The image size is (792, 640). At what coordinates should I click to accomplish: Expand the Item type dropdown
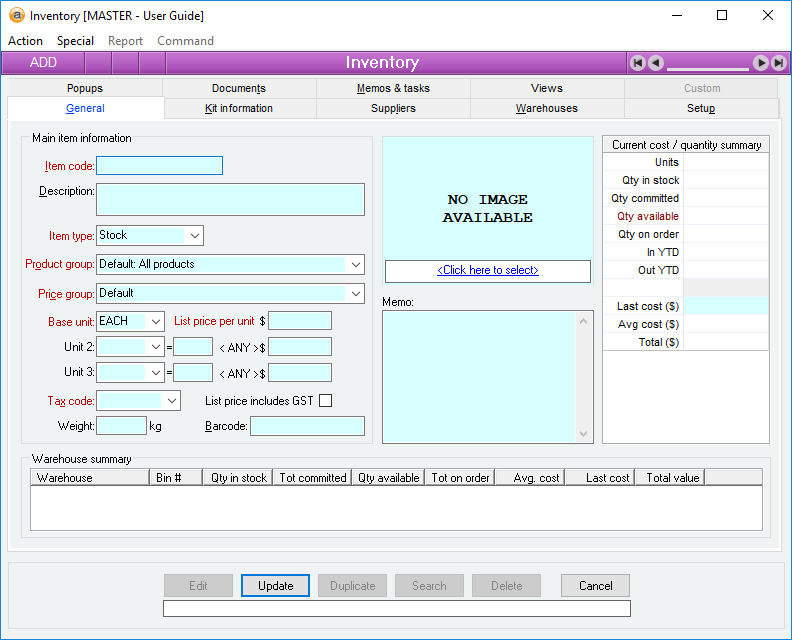click(x=194, y=236)
